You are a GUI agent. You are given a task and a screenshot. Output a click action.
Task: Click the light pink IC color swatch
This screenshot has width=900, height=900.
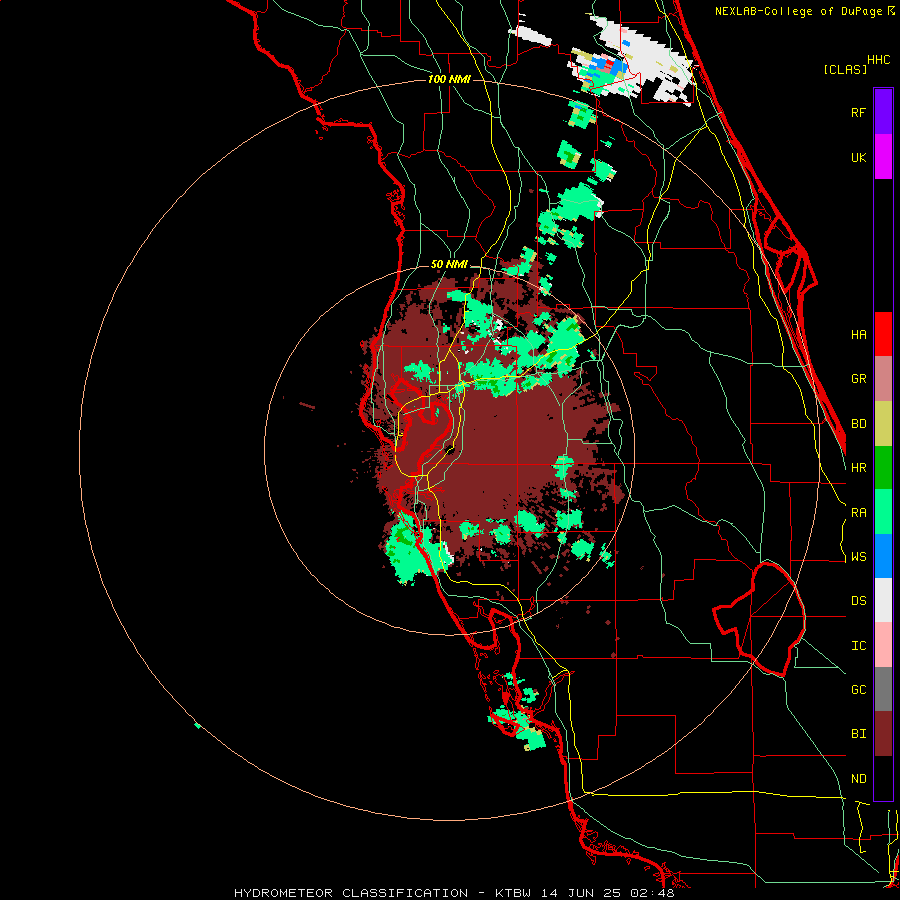coord(883,645)
